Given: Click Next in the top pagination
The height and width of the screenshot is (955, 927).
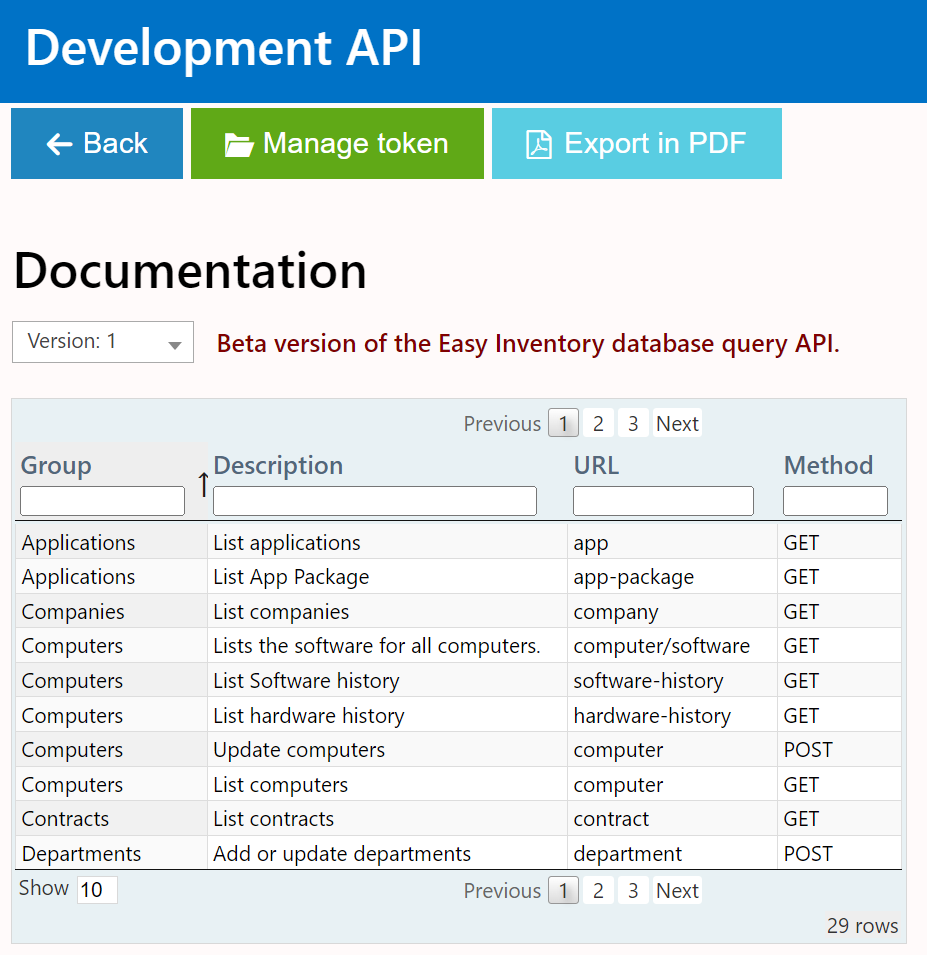Looking at the screenshot, I should tap(677, 424).
